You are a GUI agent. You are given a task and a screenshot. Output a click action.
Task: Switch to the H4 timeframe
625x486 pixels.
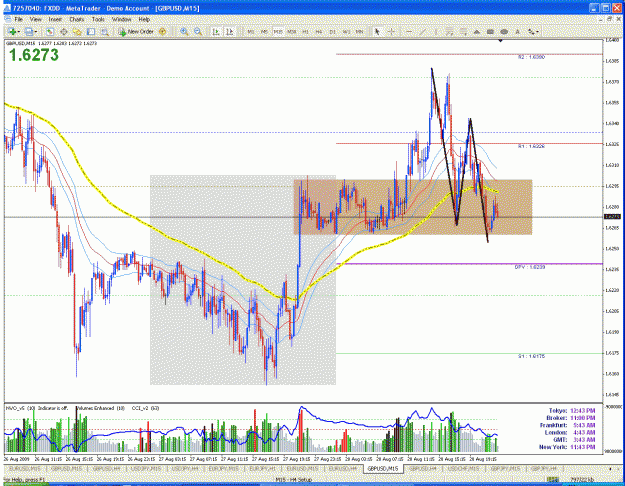pyautogui.click(x=319, y=31)
